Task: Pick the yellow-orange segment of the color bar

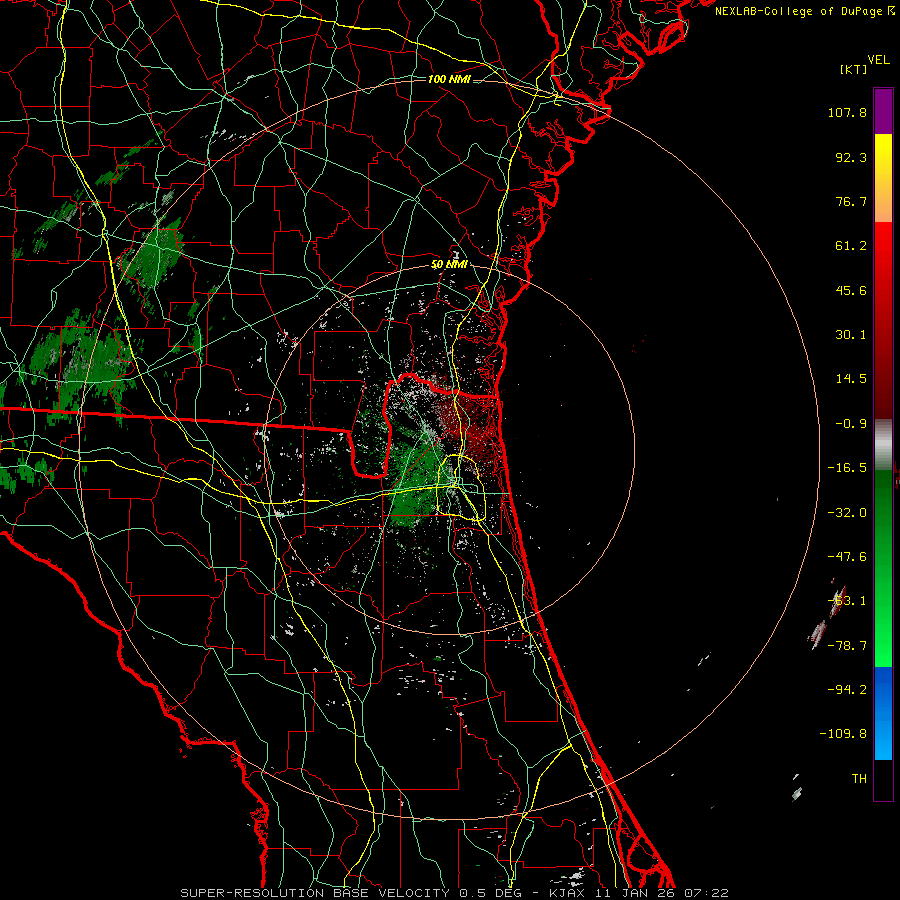Action: (x=883, y=178)
